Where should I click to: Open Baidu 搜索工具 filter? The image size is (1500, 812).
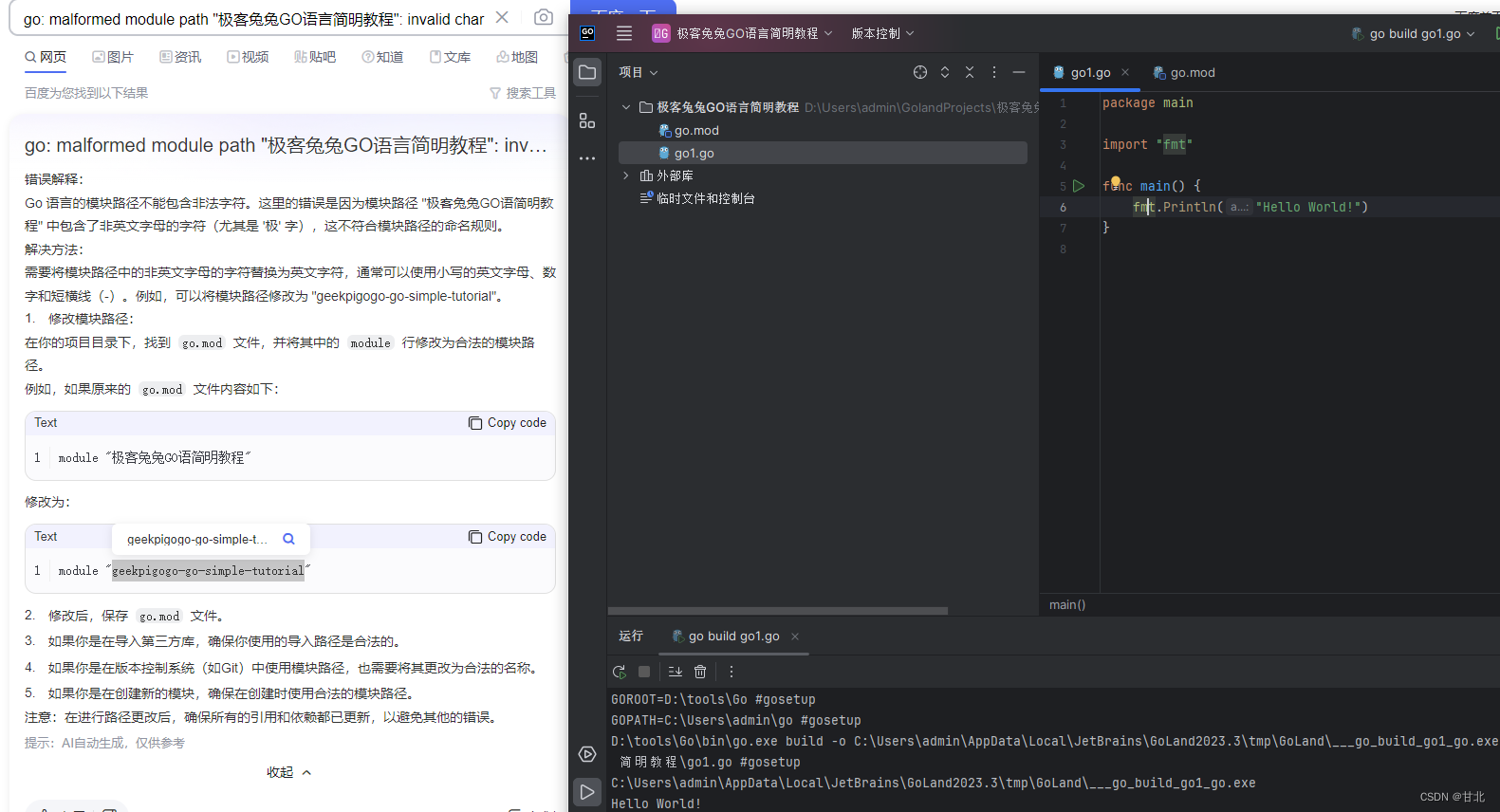point(523,93)
